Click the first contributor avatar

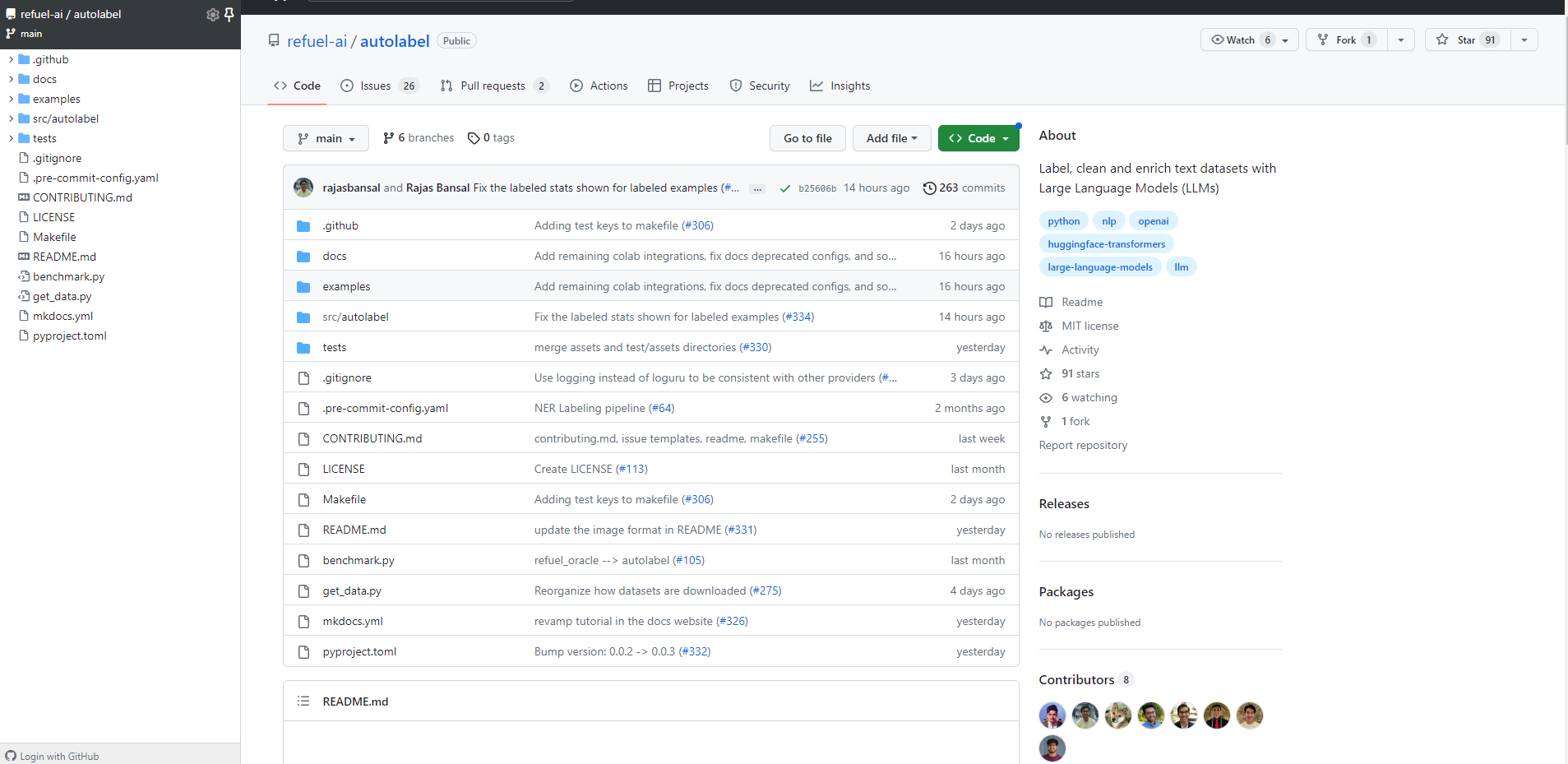[1052, 715]
